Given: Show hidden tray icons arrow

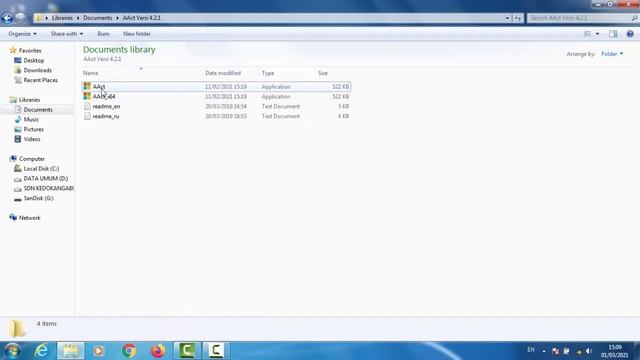Looking at the screenshot, I should click(544, 351).
